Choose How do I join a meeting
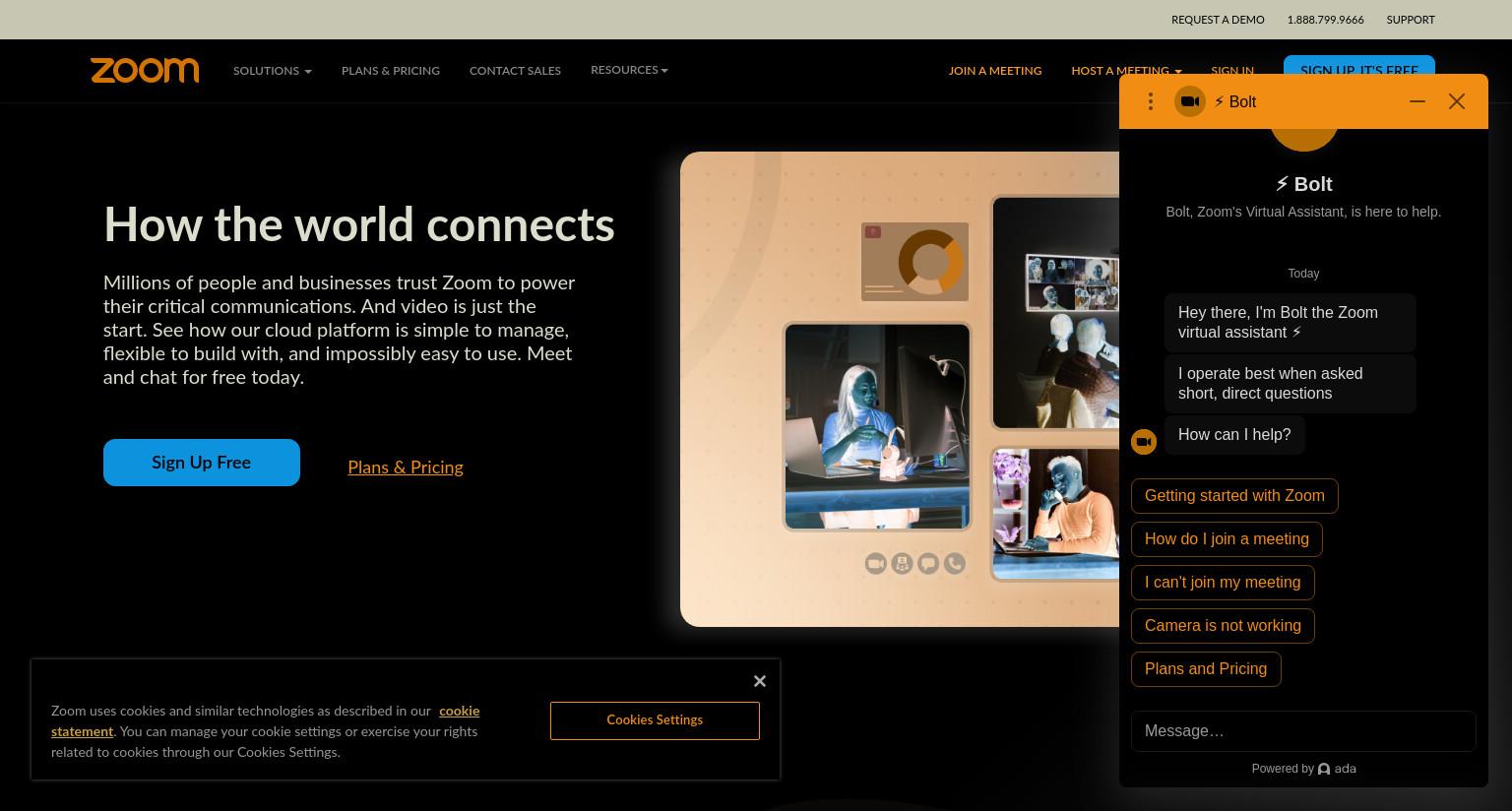 click(x=1227, y=539)
